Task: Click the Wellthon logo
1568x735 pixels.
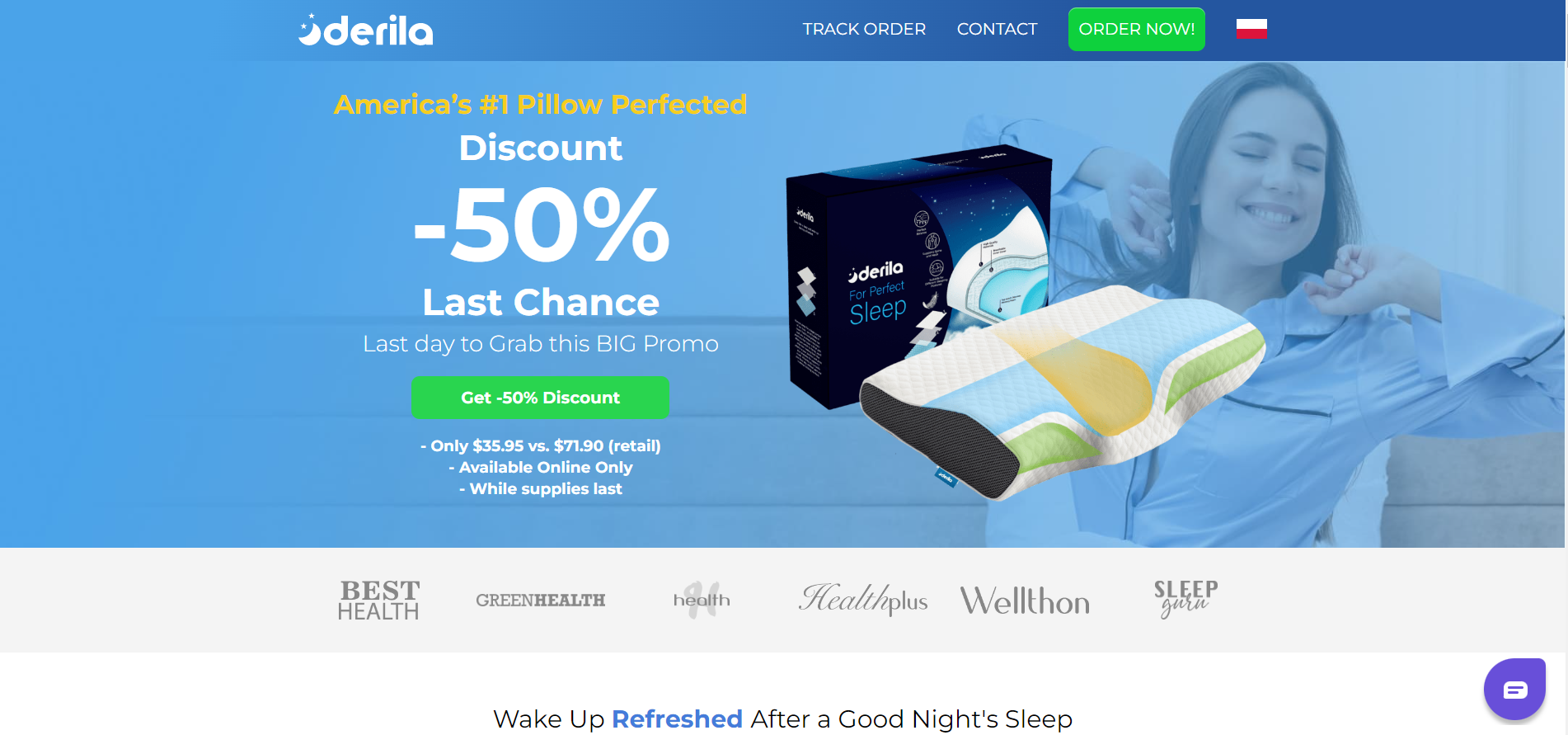Action: point(1025,601)
